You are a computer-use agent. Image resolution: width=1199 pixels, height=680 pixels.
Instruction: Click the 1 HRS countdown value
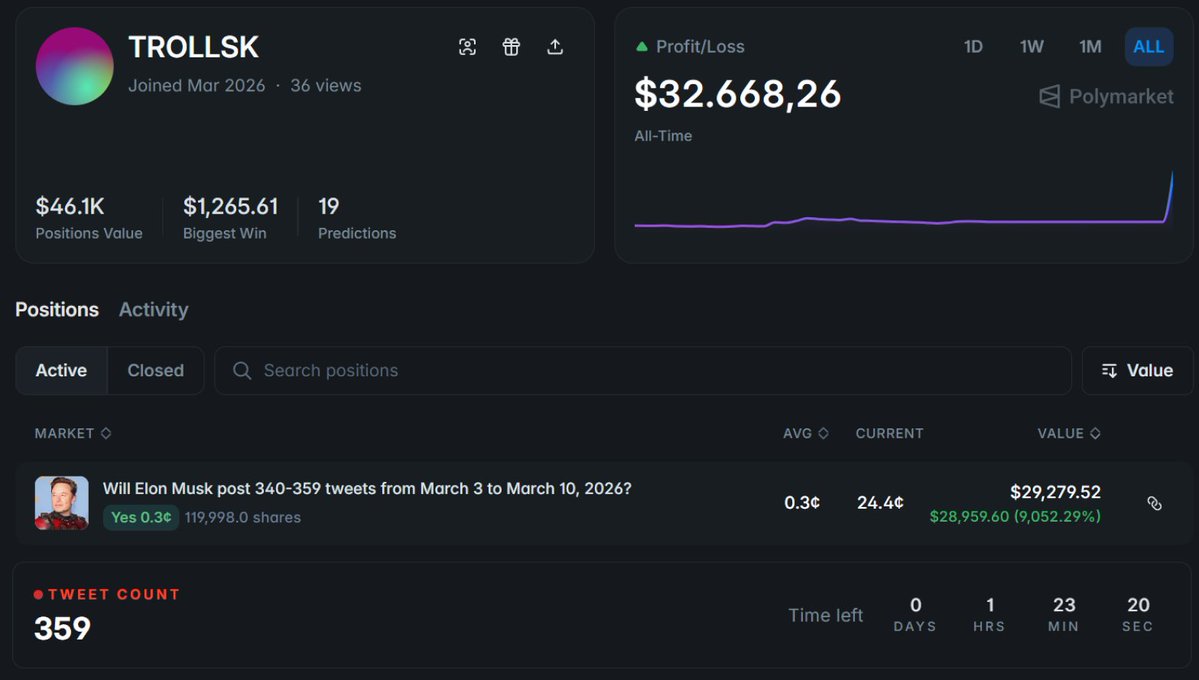[x=989, y=614]
